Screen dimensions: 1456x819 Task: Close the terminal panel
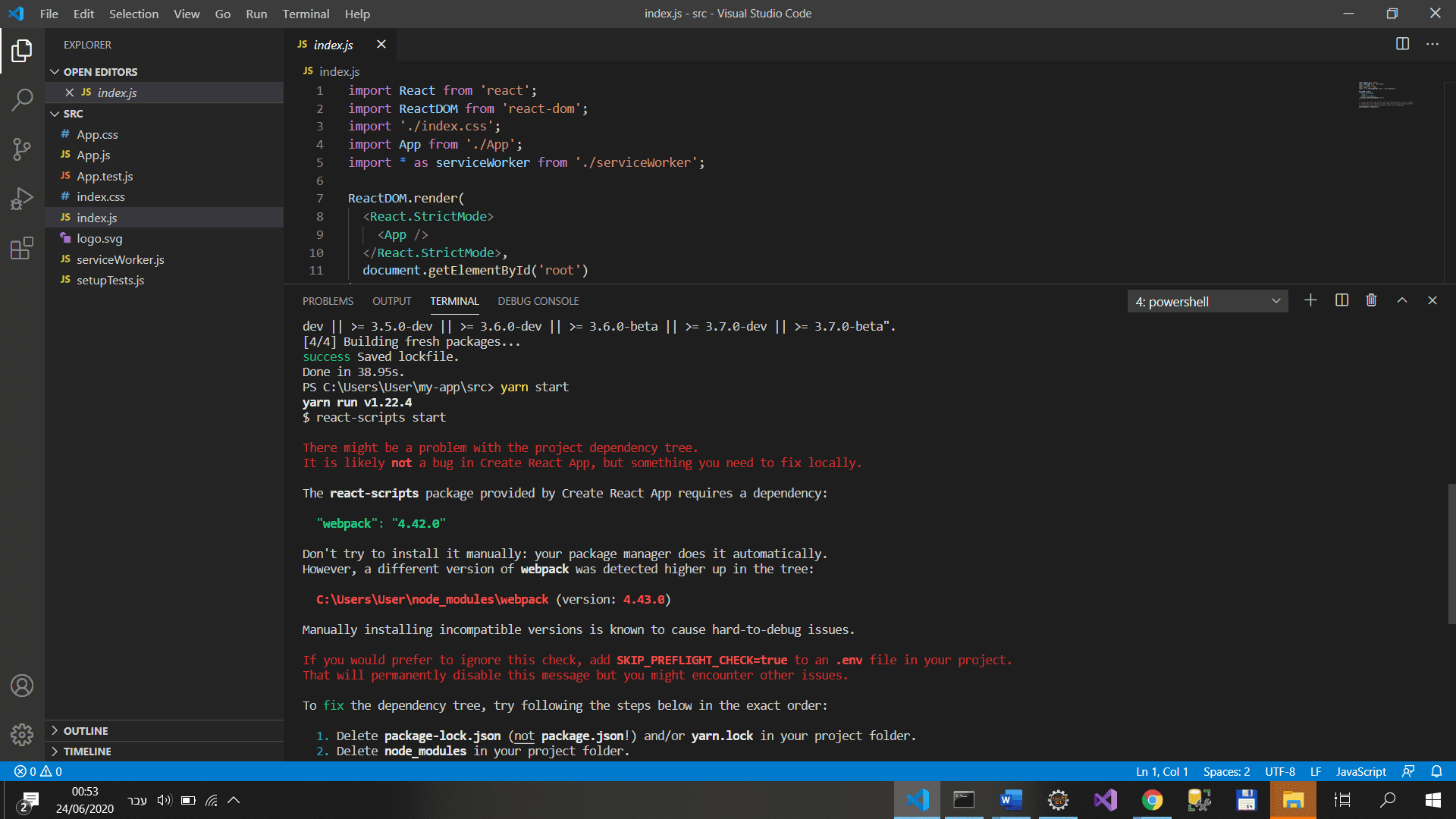(x=1432, y=300)
